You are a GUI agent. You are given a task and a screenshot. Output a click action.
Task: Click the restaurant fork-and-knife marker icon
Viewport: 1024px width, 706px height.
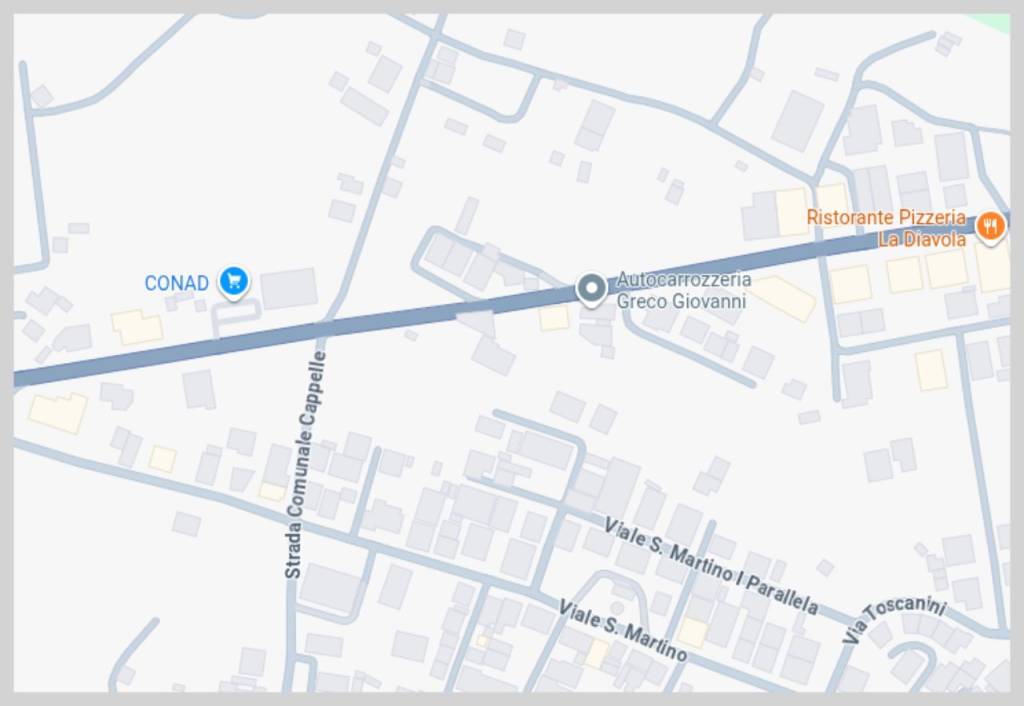pyautogui.click(x=991, y=228)
